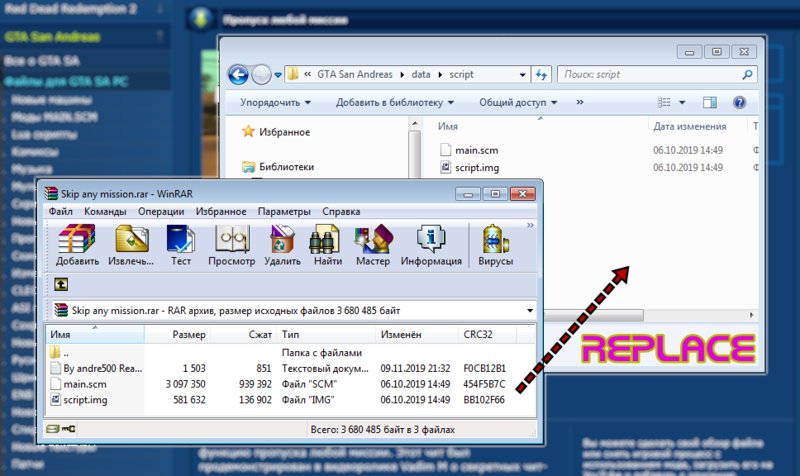Click the Explorer sidebar scroll up arrow
Screen dimensions: 800x476
click(x=415, y=123)
